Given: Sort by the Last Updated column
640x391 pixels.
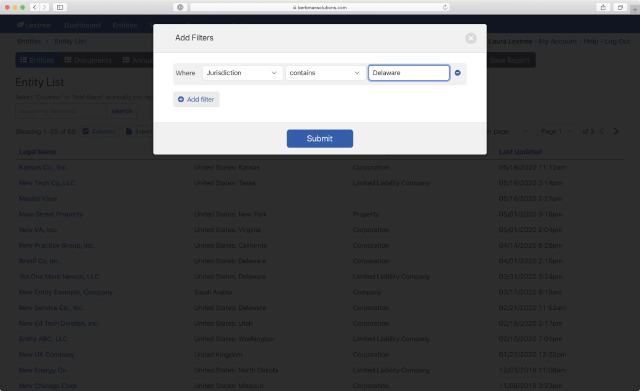Looking at the screenshot, I should tap(520, 151).
